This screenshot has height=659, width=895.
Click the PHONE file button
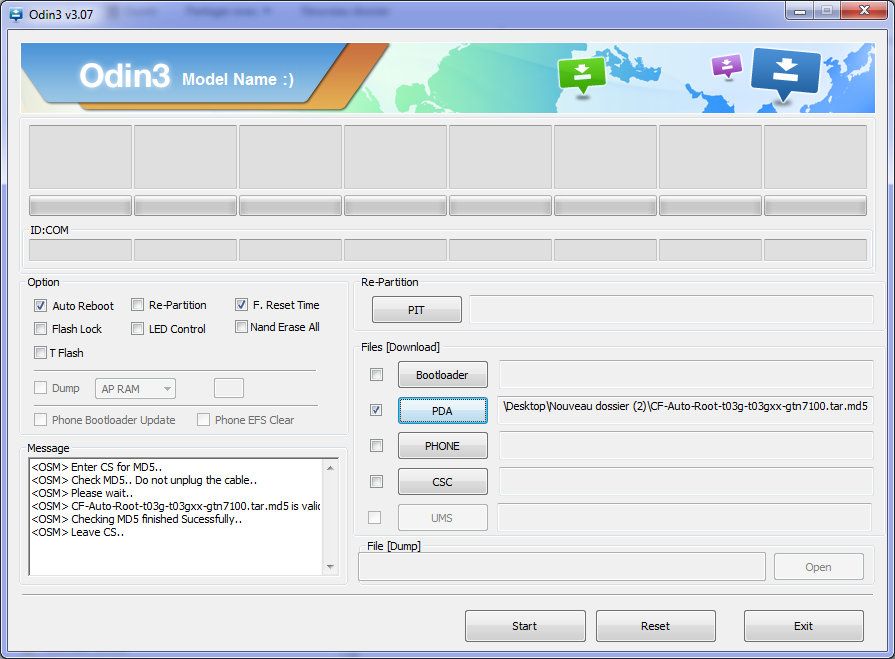[442, 446]
